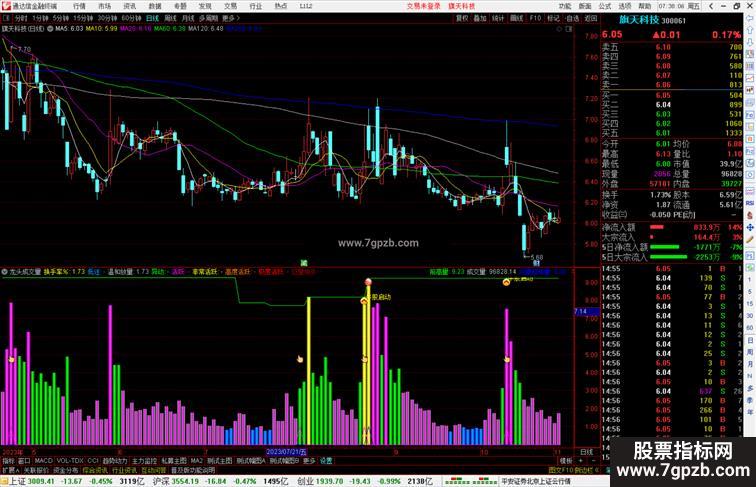Click the back arrow in title bar

coord(711,6)
